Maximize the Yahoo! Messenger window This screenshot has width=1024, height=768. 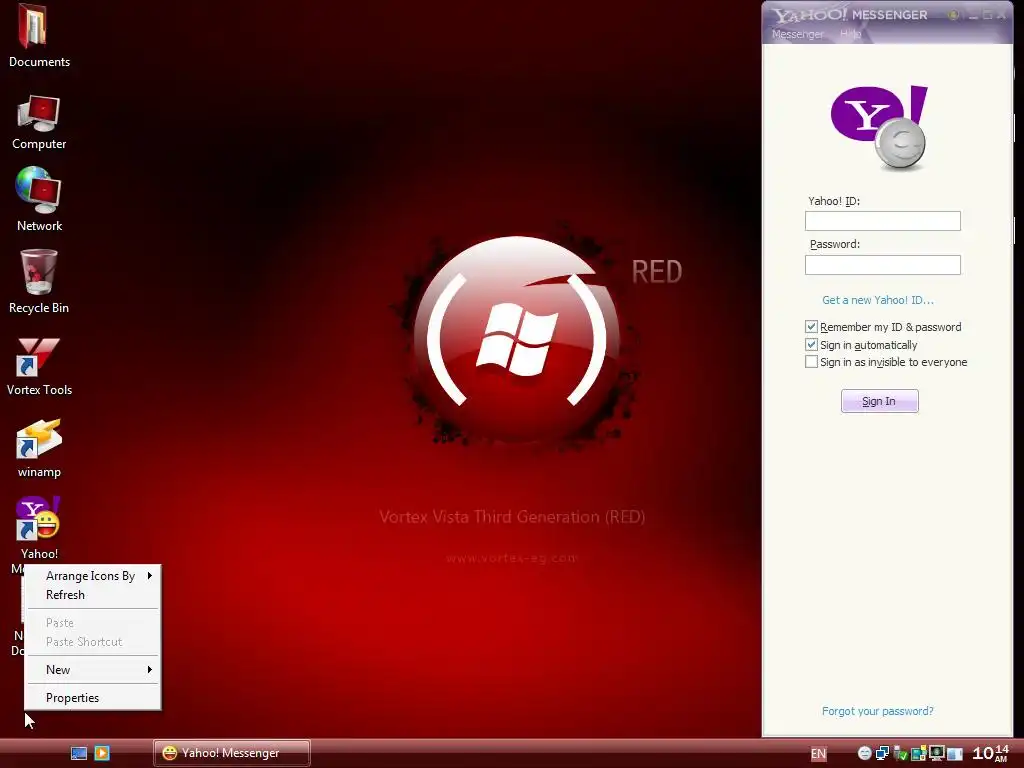[x=987, y=14]
